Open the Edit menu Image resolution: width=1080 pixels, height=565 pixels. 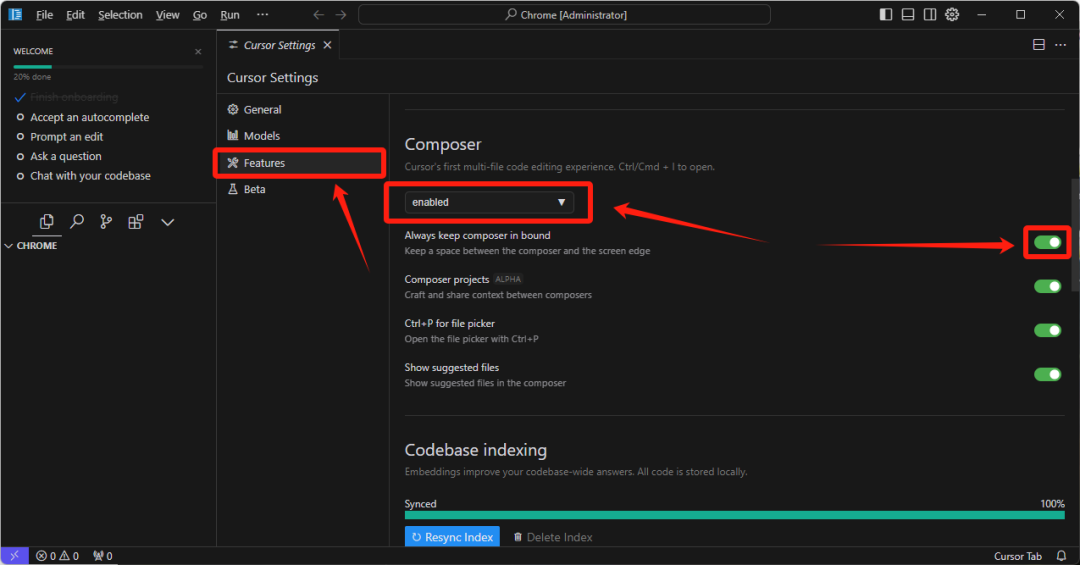75,14
